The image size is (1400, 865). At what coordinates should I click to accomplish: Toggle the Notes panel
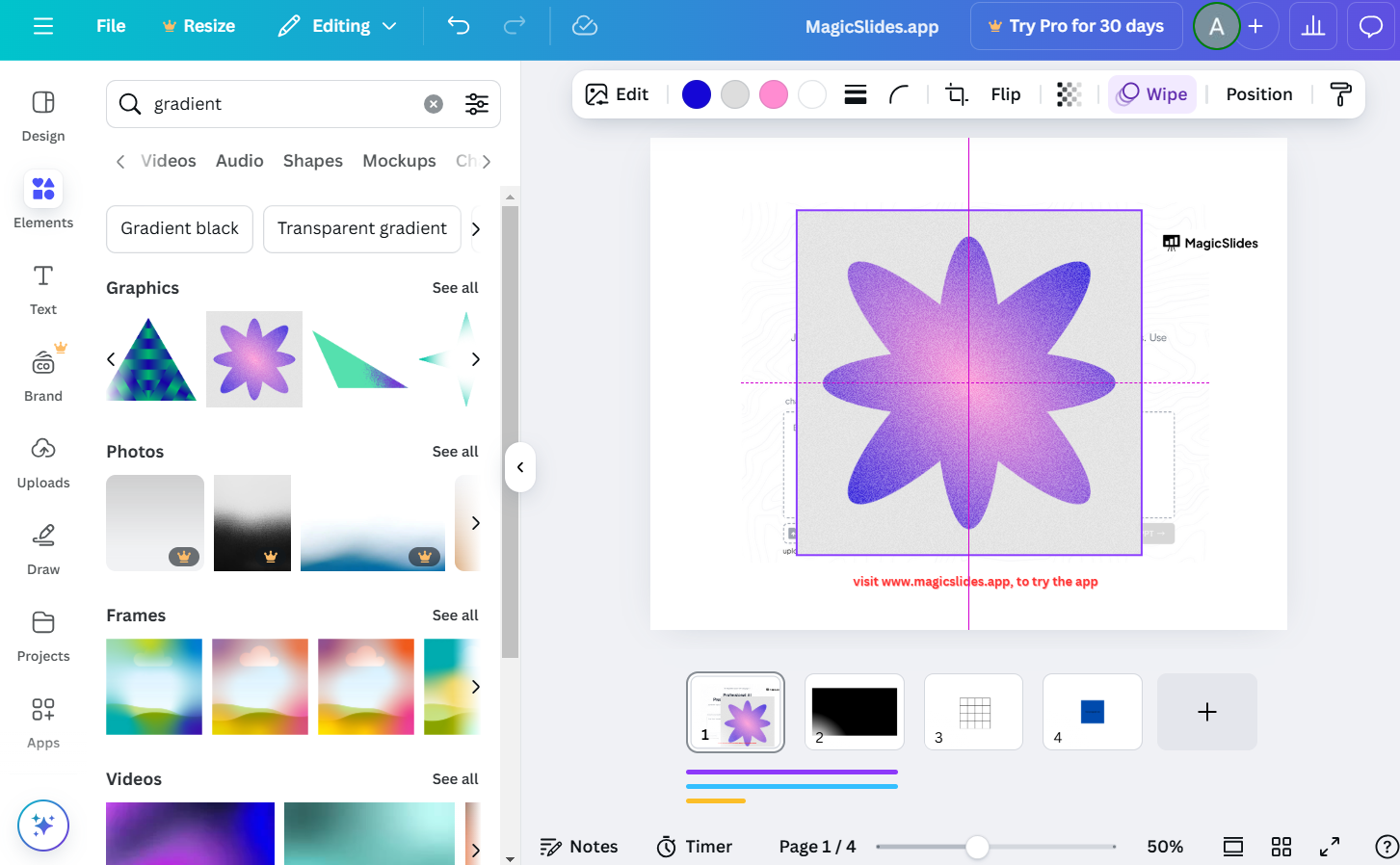[579, 847]
